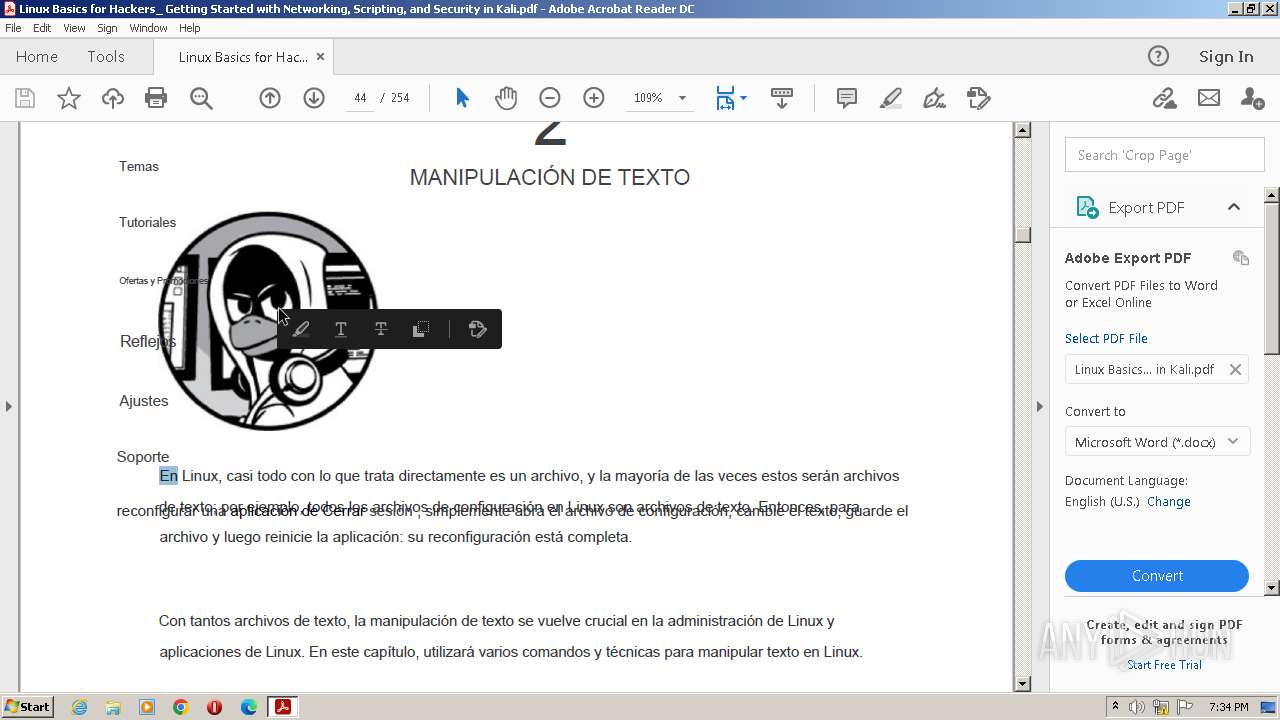This screenshot has height=720, width=1280.
Task: Open the Window menu
Action: click(x=148, y=28)
